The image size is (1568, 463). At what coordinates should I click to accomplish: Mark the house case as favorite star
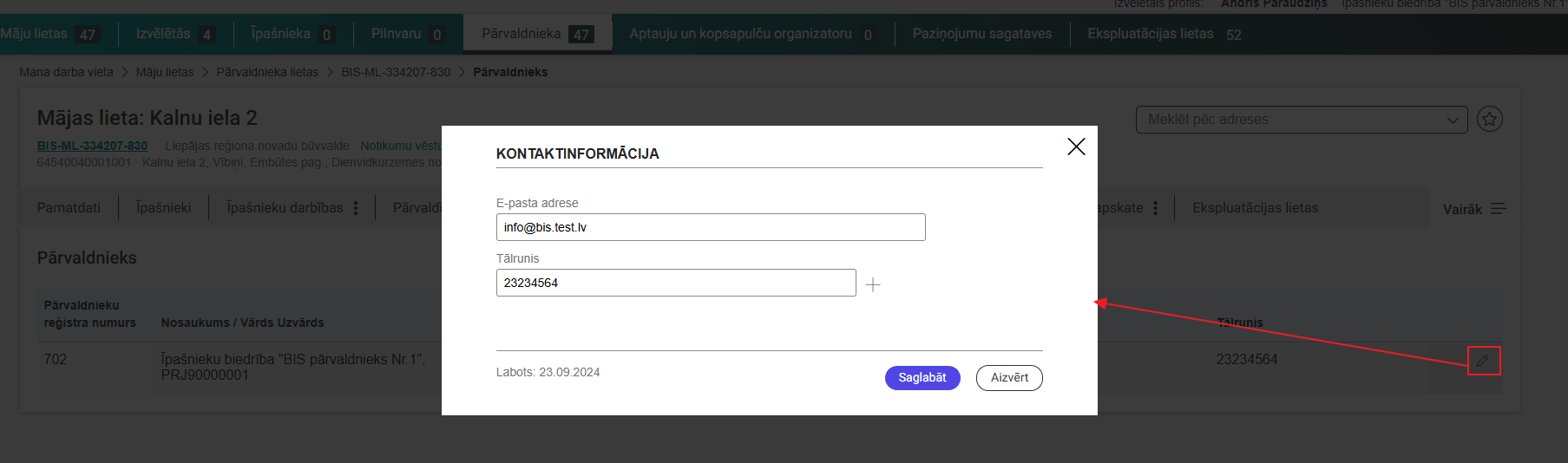coord(1490,119)
